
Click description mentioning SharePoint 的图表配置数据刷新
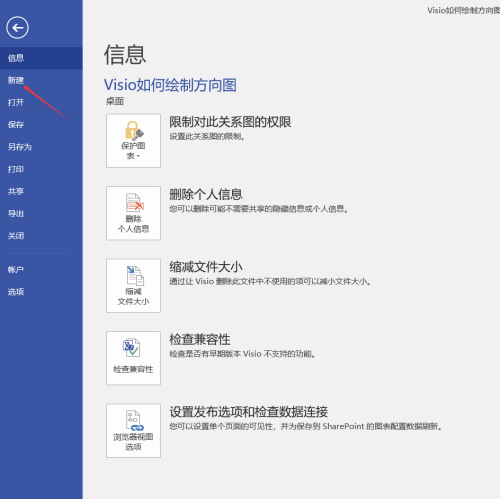coord(306,426)
